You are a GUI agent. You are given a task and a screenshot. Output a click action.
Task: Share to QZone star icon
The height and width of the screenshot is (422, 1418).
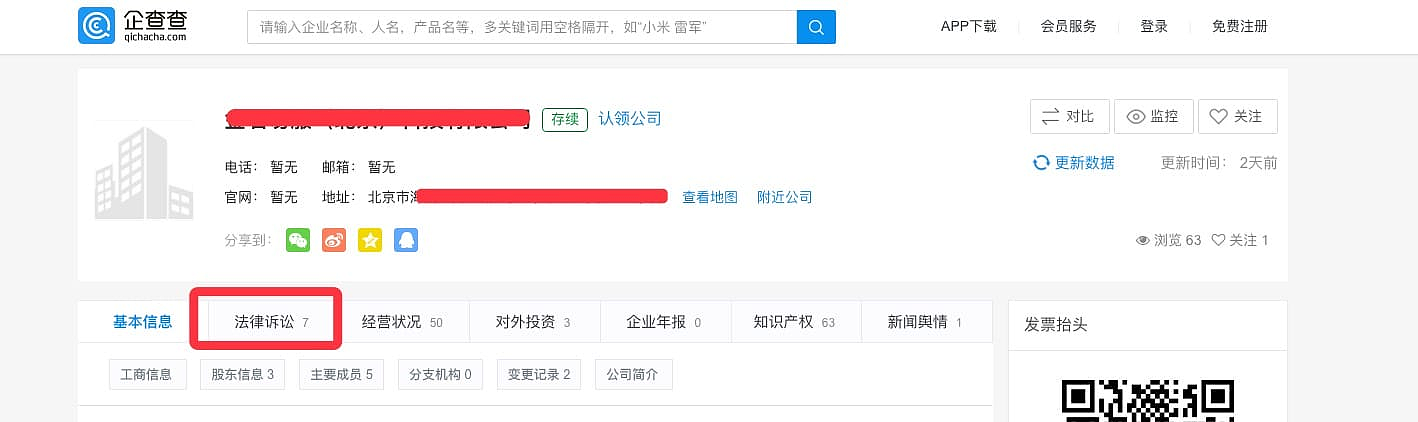tap(370, 240)
